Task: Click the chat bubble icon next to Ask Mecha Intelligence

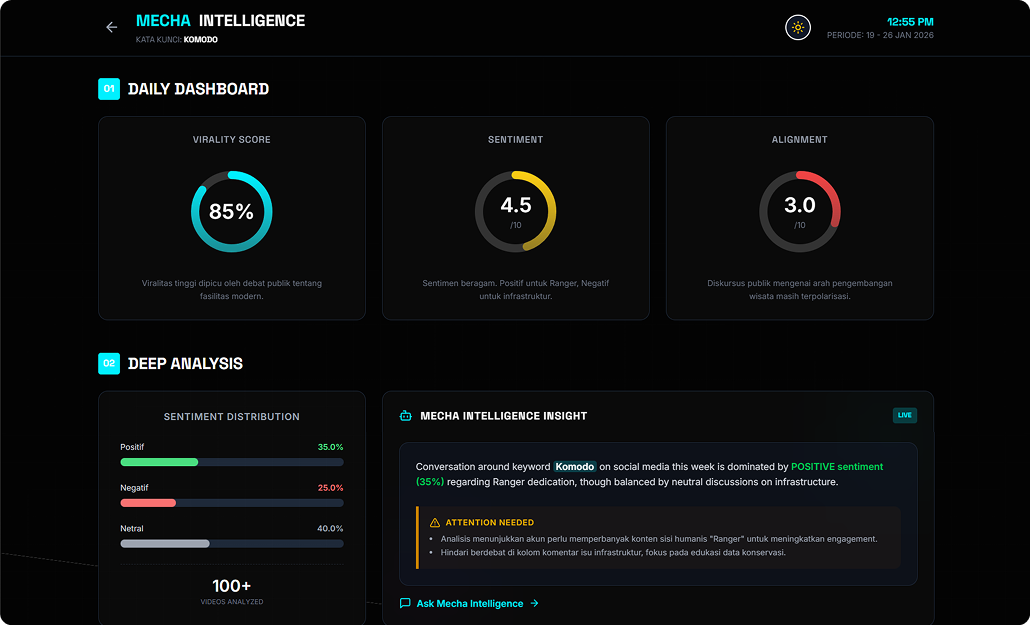Action: [x=404, y=603]
